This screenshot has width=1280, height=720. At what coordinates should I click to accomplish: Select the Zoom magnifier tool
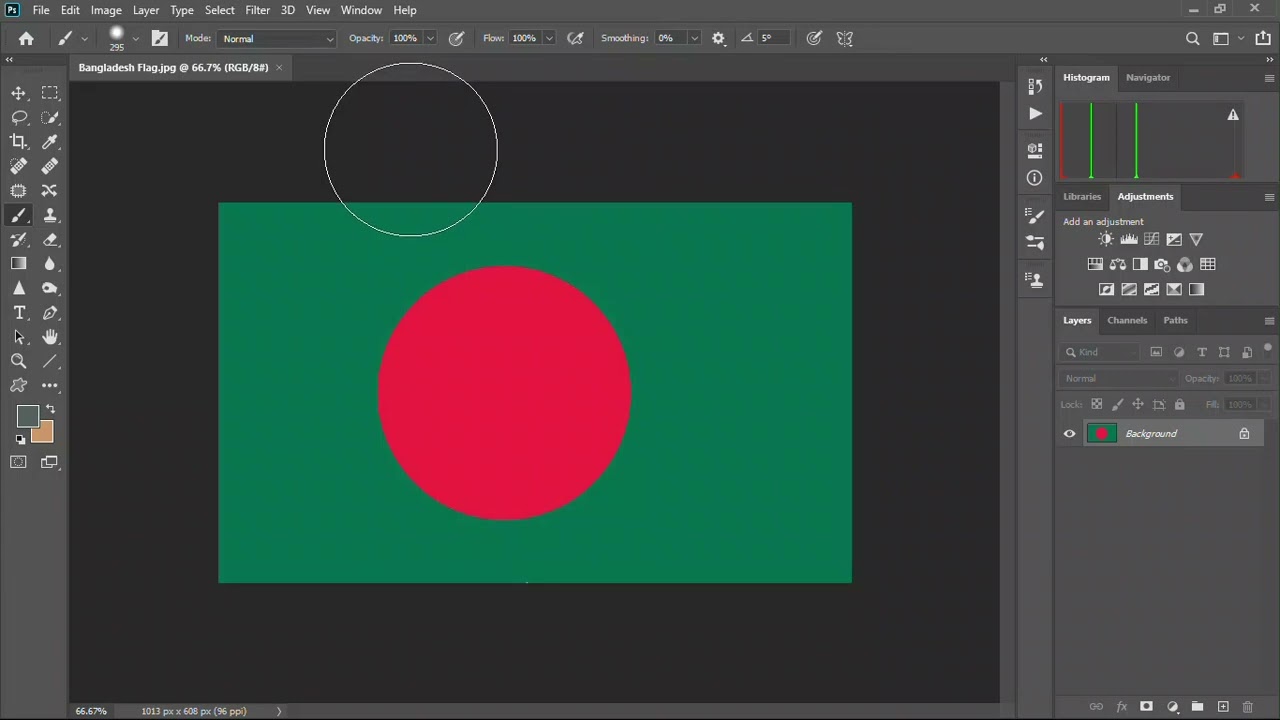tap(19, 361)
